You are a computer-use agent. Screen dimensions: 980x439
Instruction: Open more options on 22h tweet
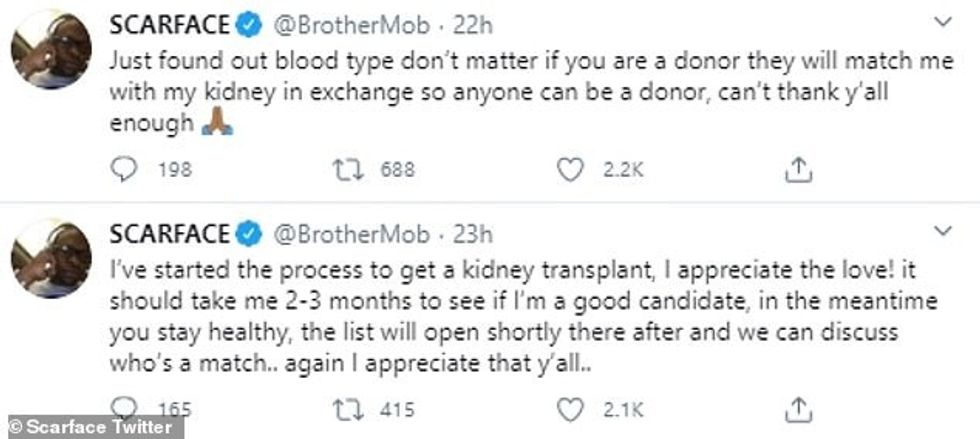(942, 21)
